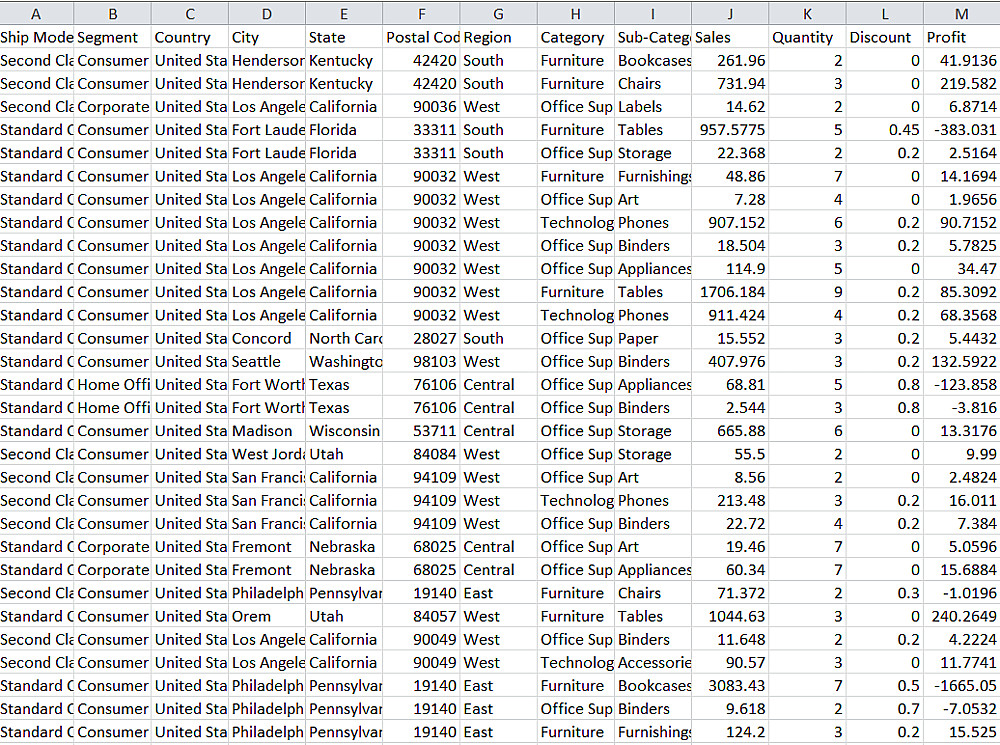Select the Seattle city cell
Viewport: 1000px width, 745px height.
pyautogui.click(x=267, y=362)
